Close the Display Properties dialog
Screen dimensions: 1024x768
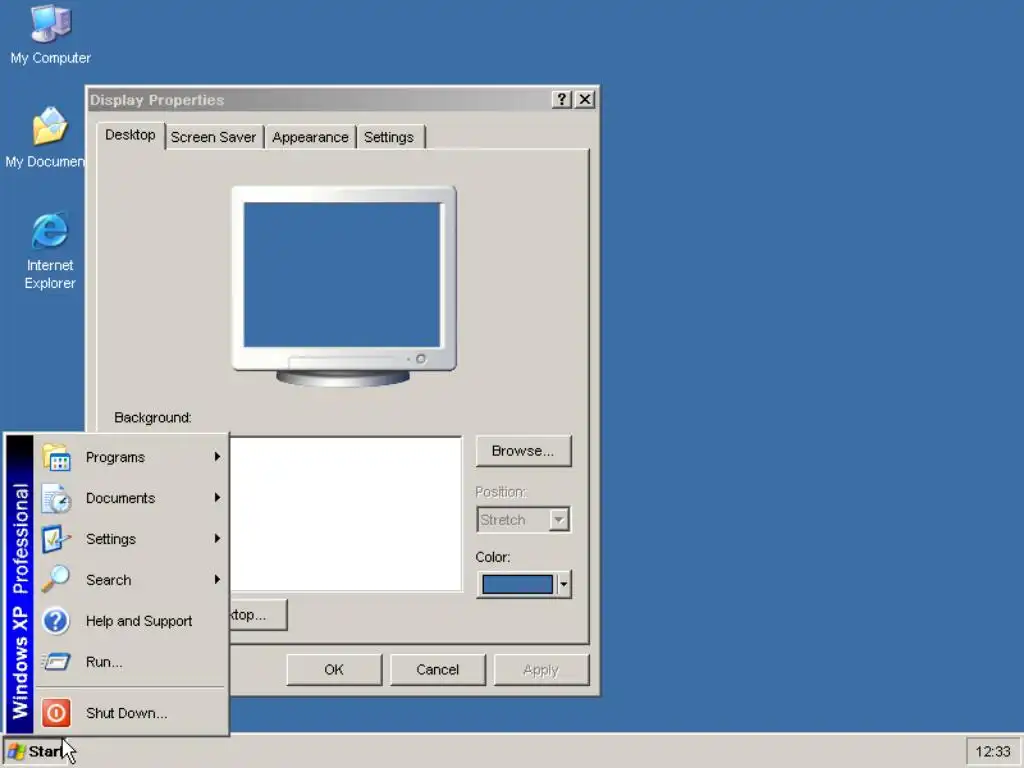(585, 99)
